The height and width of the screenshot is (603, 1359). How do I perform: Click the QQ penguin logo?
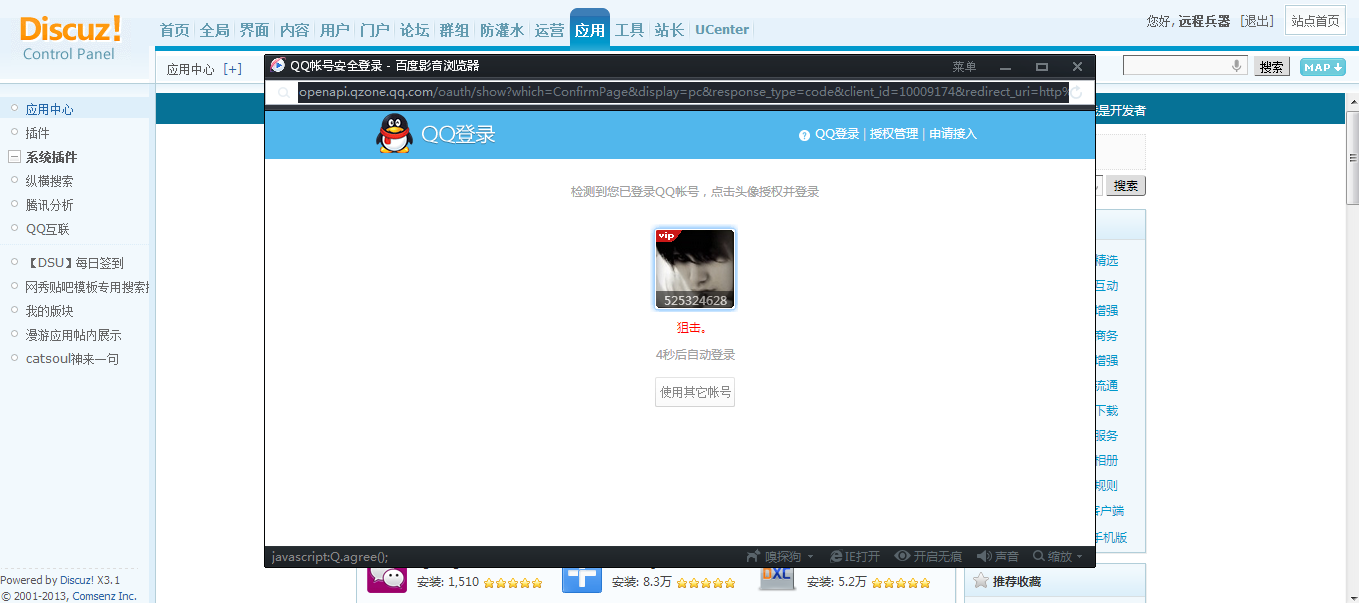click(x=394, y=134)
